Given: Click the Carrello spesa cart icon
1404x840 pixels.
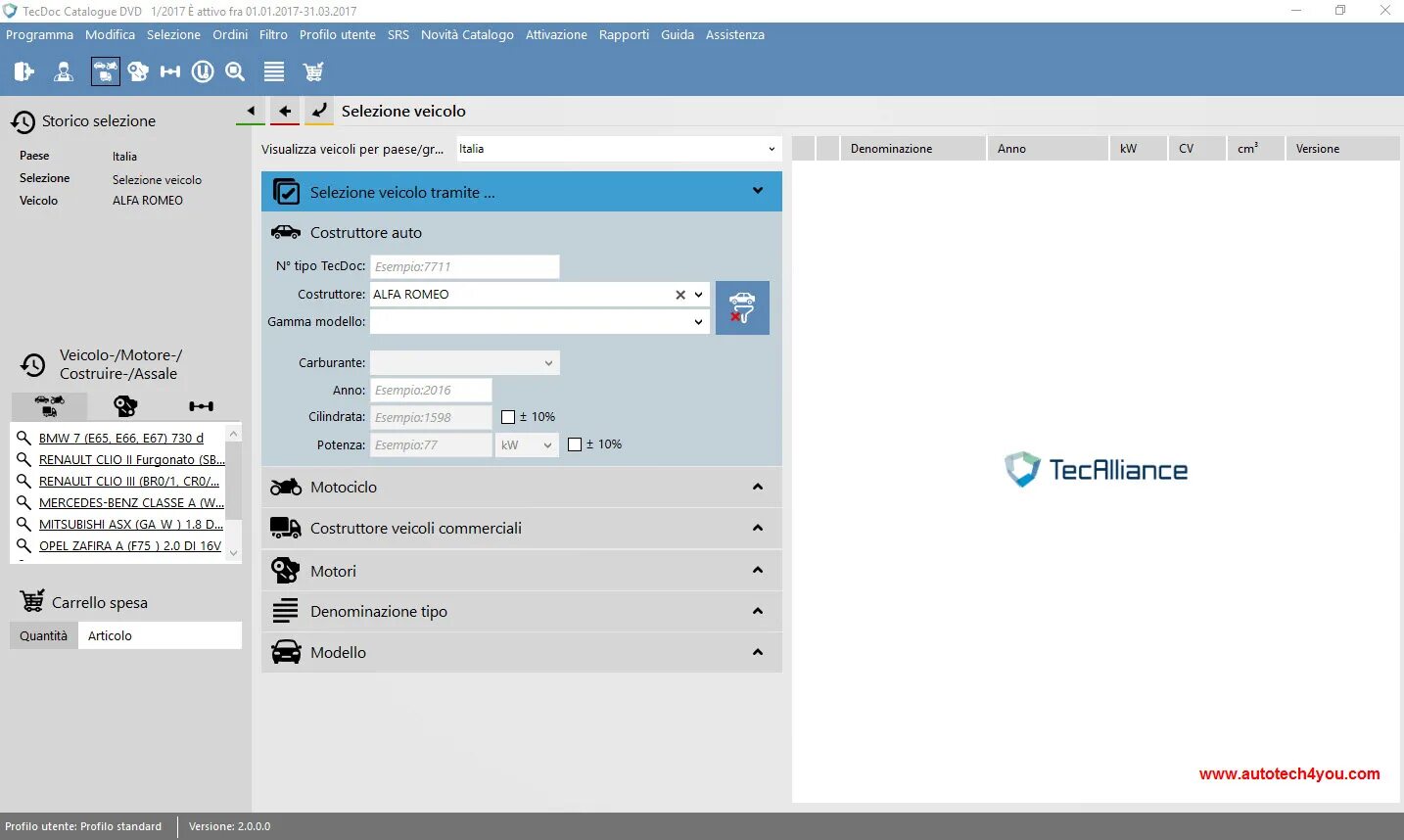Looking at the screenshot, I should pos(32,601).
